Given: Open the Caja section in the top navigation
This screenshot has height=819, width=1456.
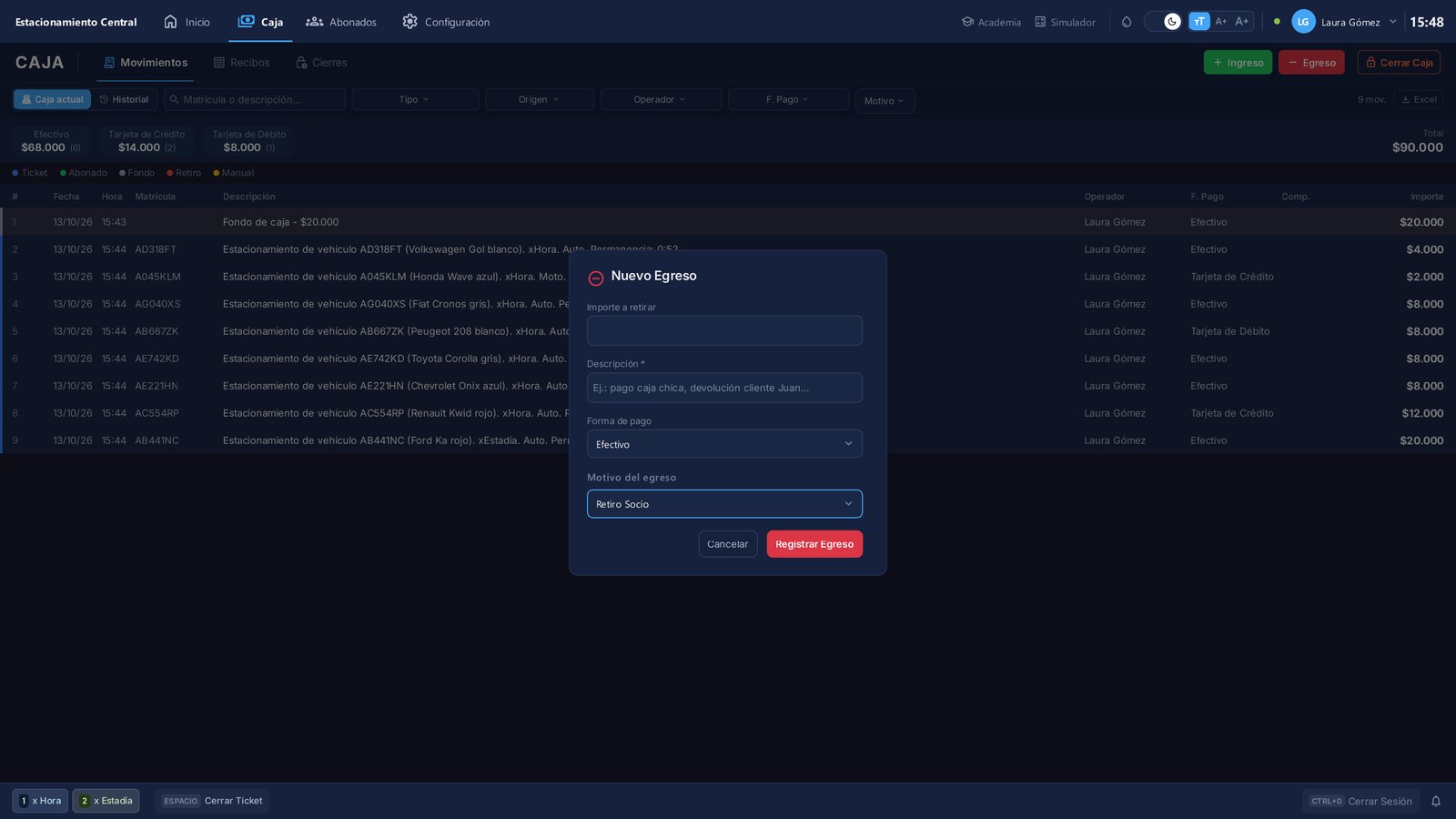Looking at the screenshot, I should [x=260, y=22].
